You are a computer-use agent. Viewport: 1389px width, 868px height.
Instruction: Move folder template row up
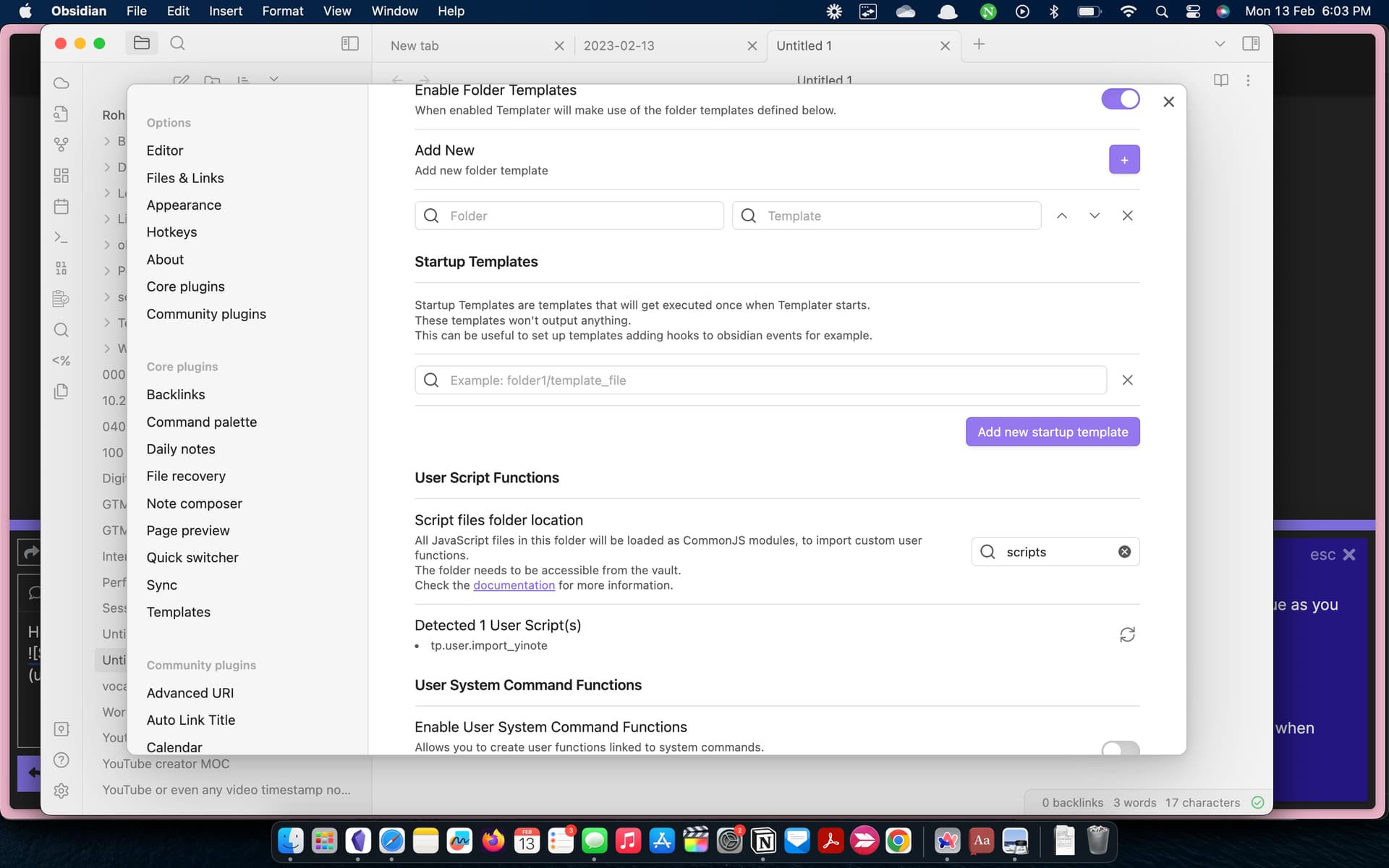1061,216
